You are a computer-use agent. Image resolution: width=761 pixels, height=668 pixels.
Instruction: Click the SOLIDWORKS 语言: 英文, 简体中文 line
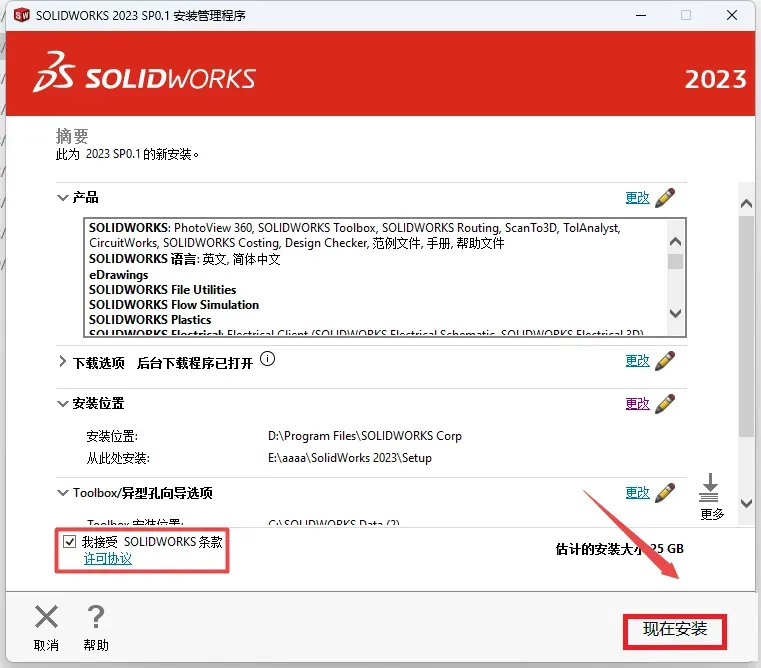click(x=184, y=259)
